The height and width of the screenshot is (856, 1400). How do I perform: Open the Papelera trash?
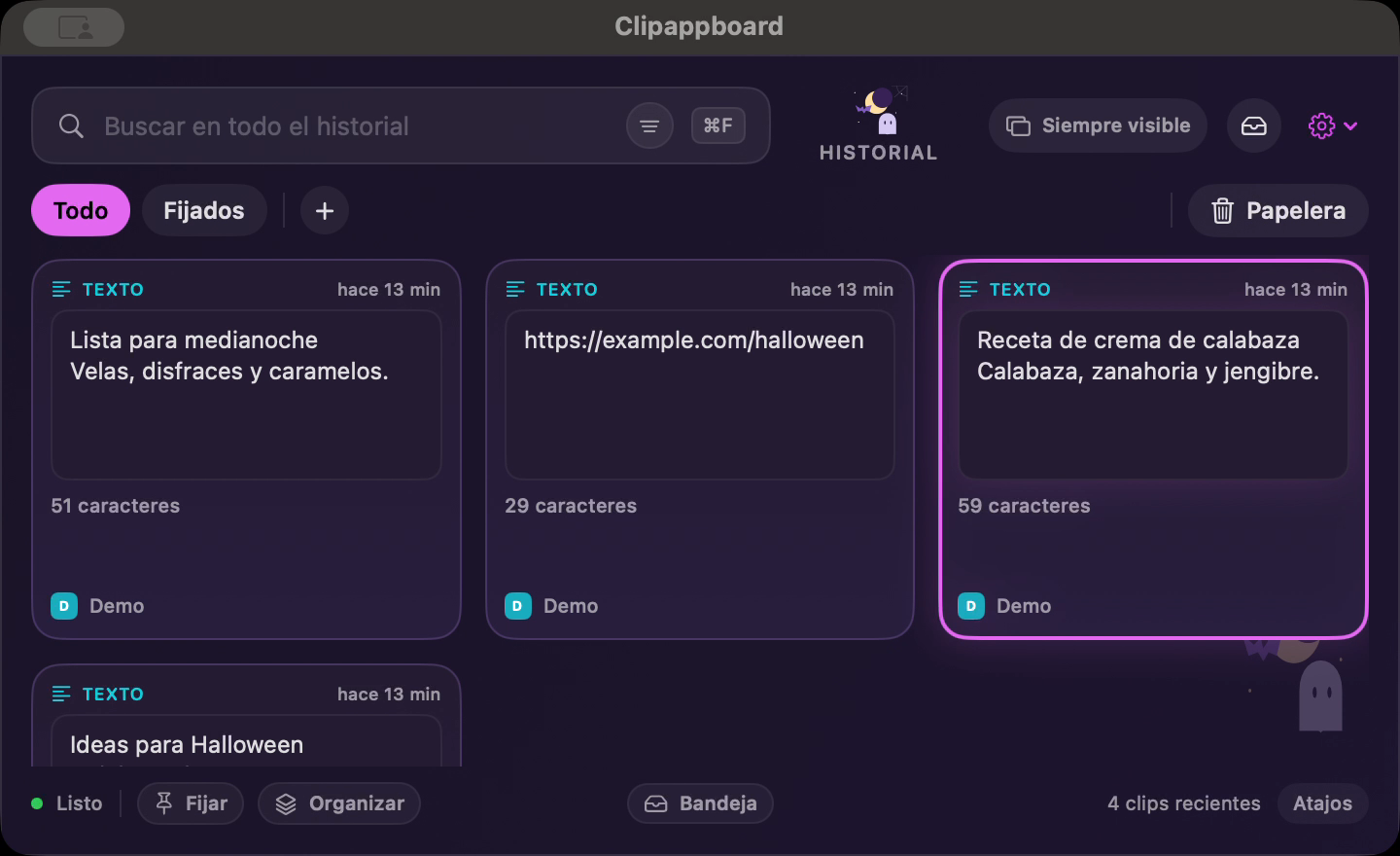point(1277,210)
